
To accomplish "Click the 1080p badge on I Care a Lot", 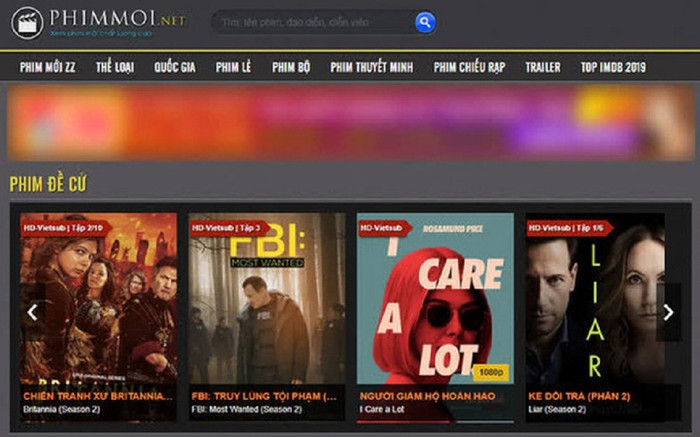I will 489,372.
